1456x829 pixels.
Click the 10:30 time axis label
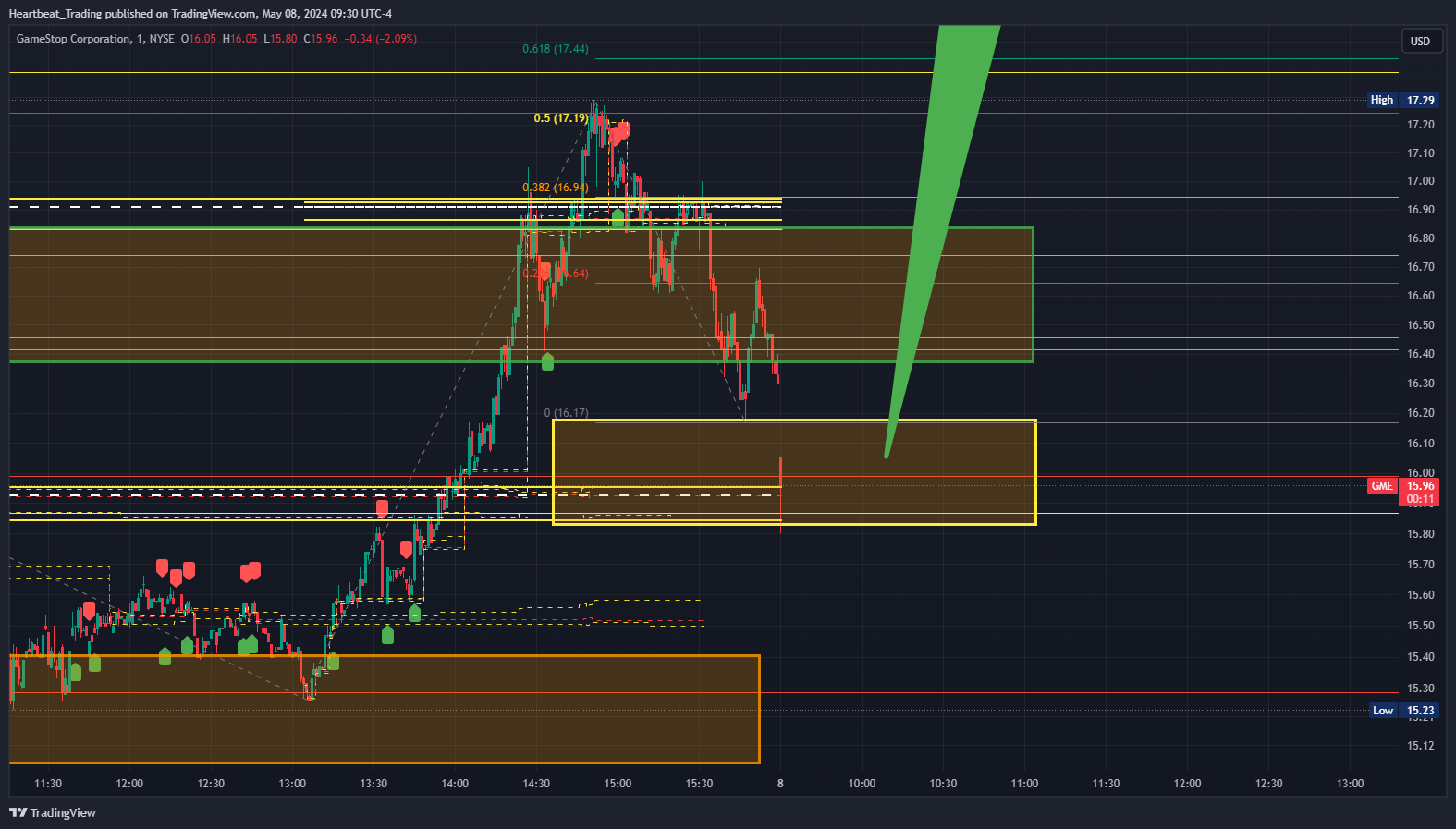click(x=943, y=784)
